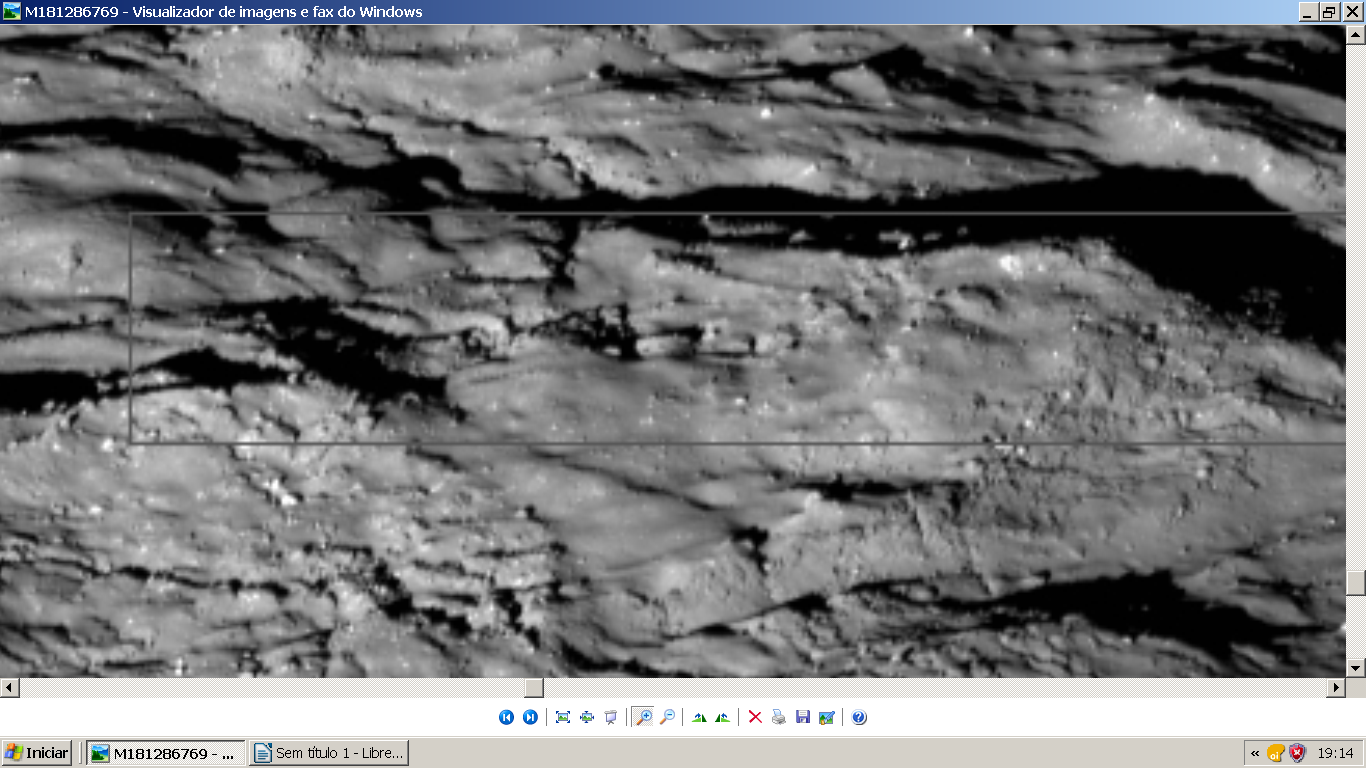Rotate the image counterclockwise
The height and width of the screenshot is (768, 1366).
click(723, 717)
